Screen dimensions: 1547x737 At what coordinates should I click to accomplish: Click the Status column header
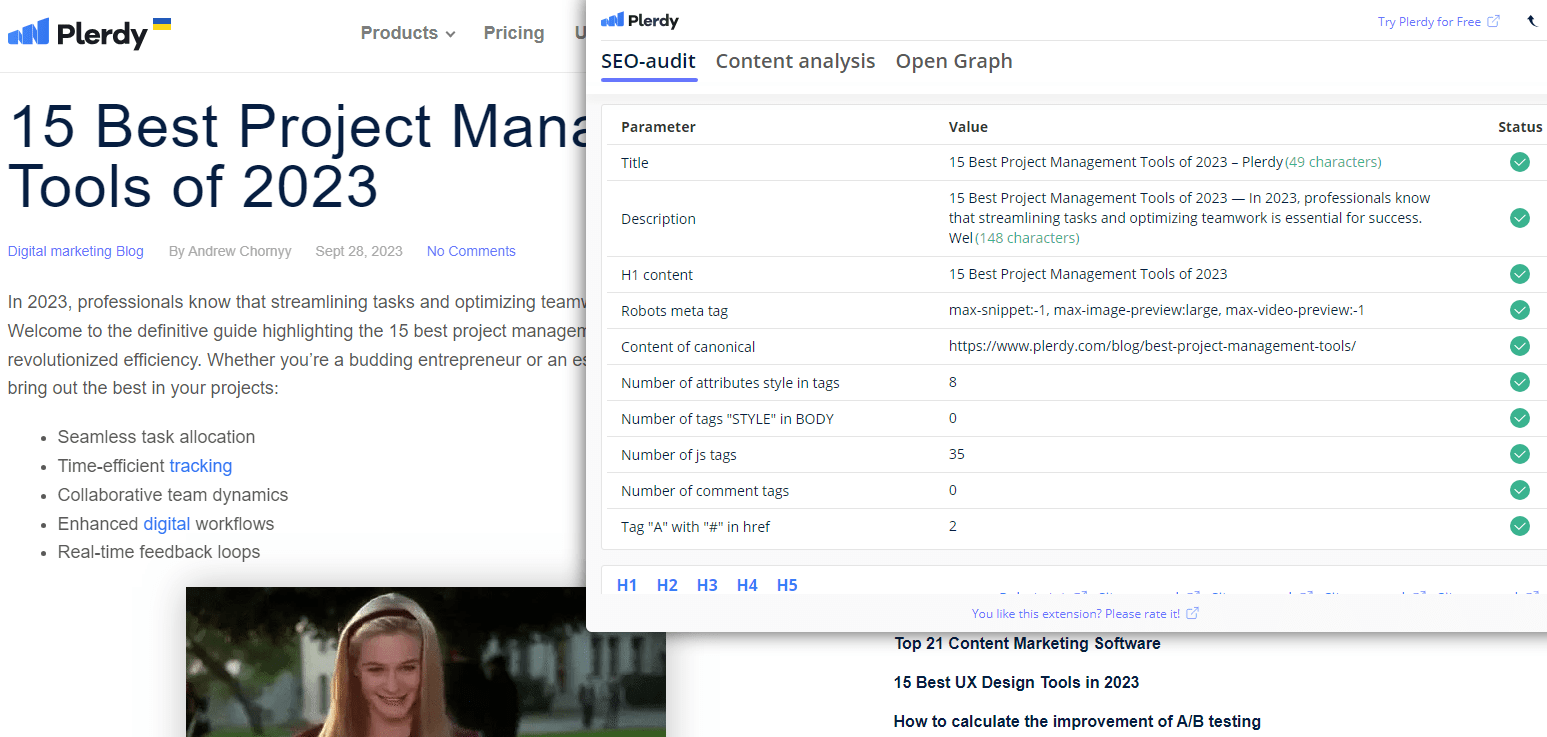[1520, 127]
